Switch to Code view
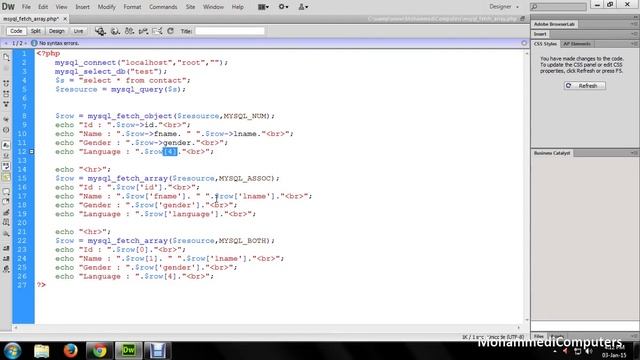Viewport: 640px width, 360px height. [x=16, y=31]
